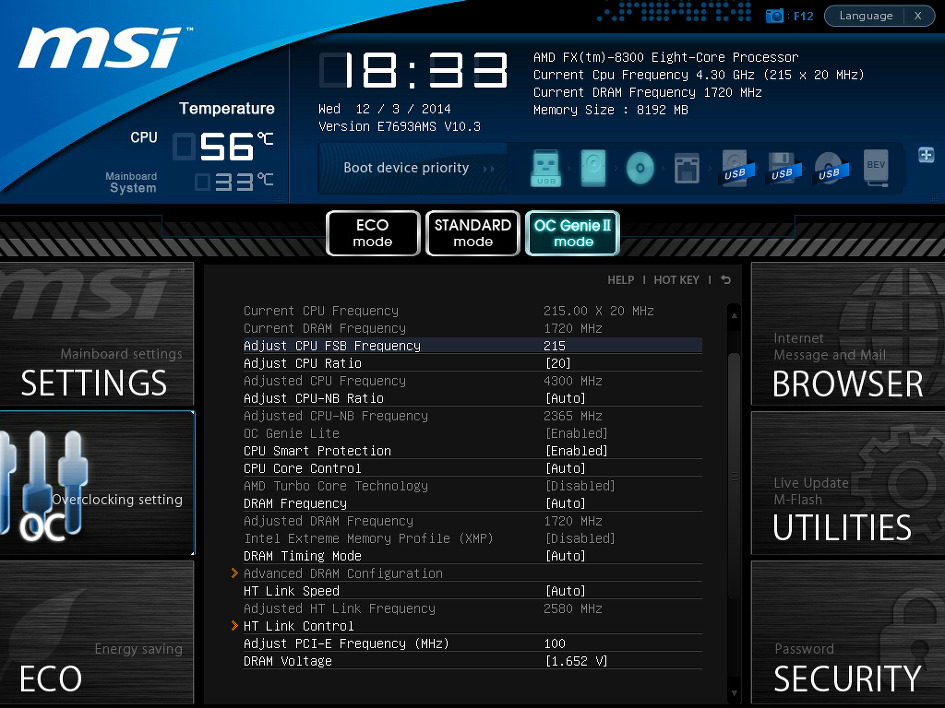Expand Advanced DRAM Configuration submenu
The image size is (945, 708).
tap(343, 574)
